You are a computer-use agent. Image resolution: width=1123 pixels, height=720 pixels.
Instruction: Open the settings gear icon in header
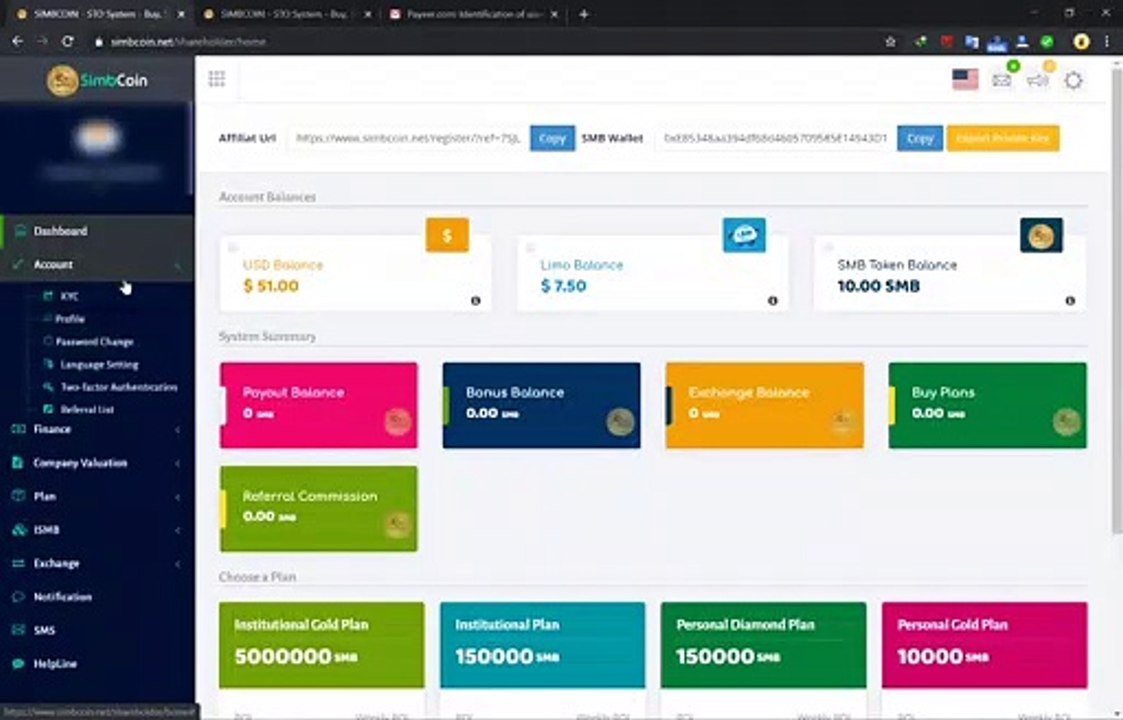click(x=1073, y=80)
